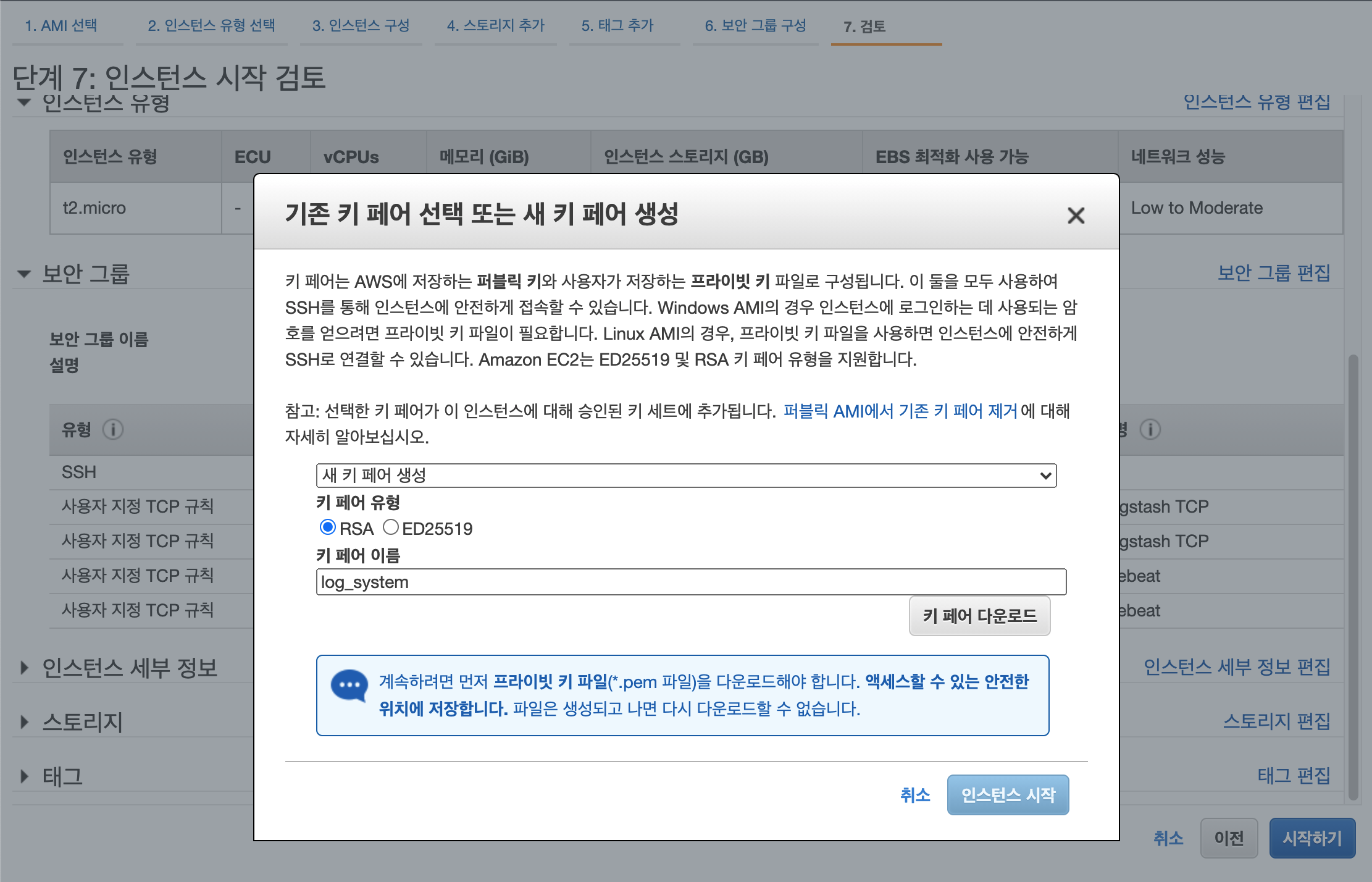This screenshot has height=882, width=1372.
Task: Expand the 태그 section
Action: pyautogui.click(x=24, y=776)
